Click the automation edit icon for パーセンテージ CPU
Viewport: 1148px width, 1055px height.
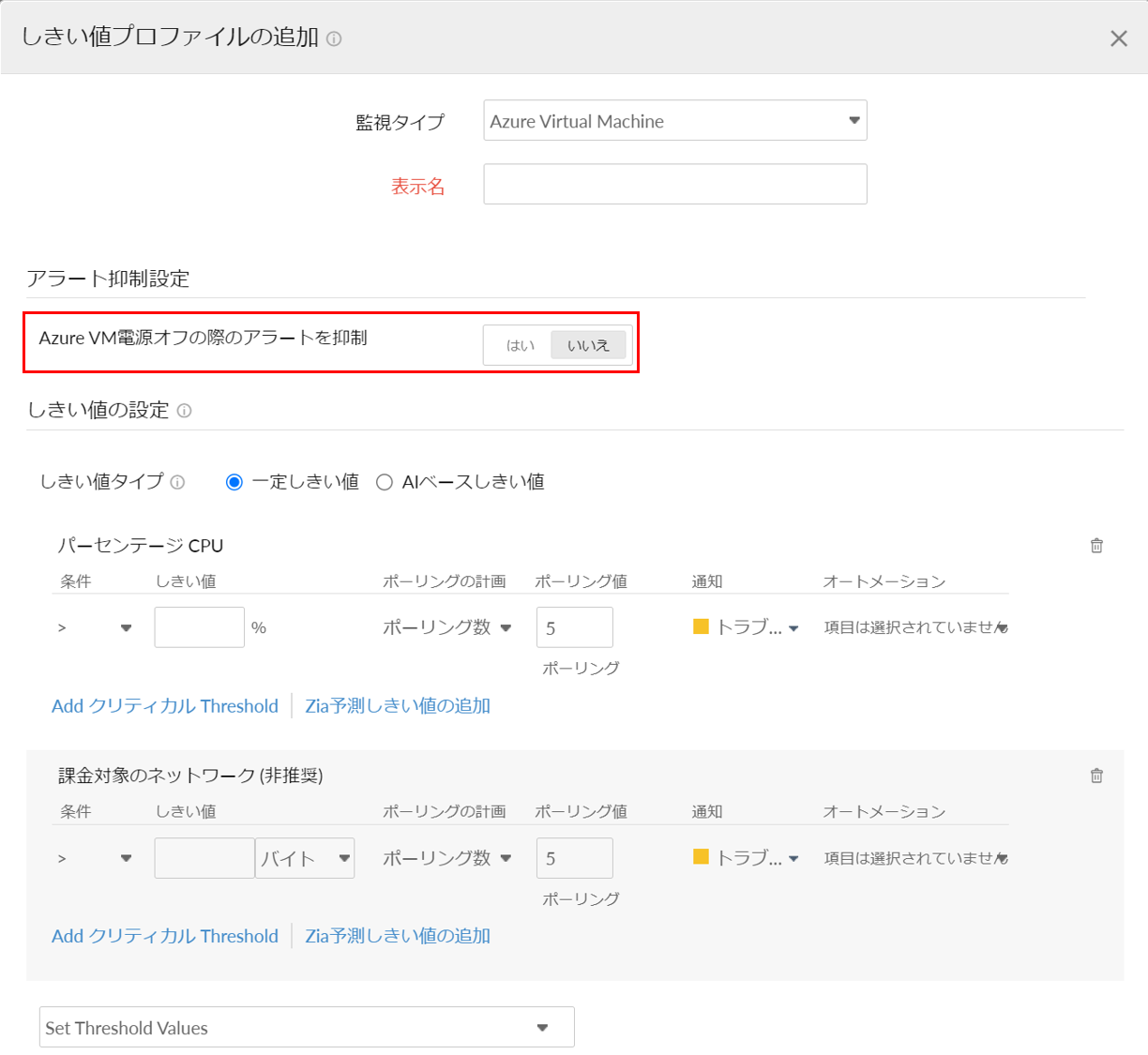click(x=1003, y=626)
